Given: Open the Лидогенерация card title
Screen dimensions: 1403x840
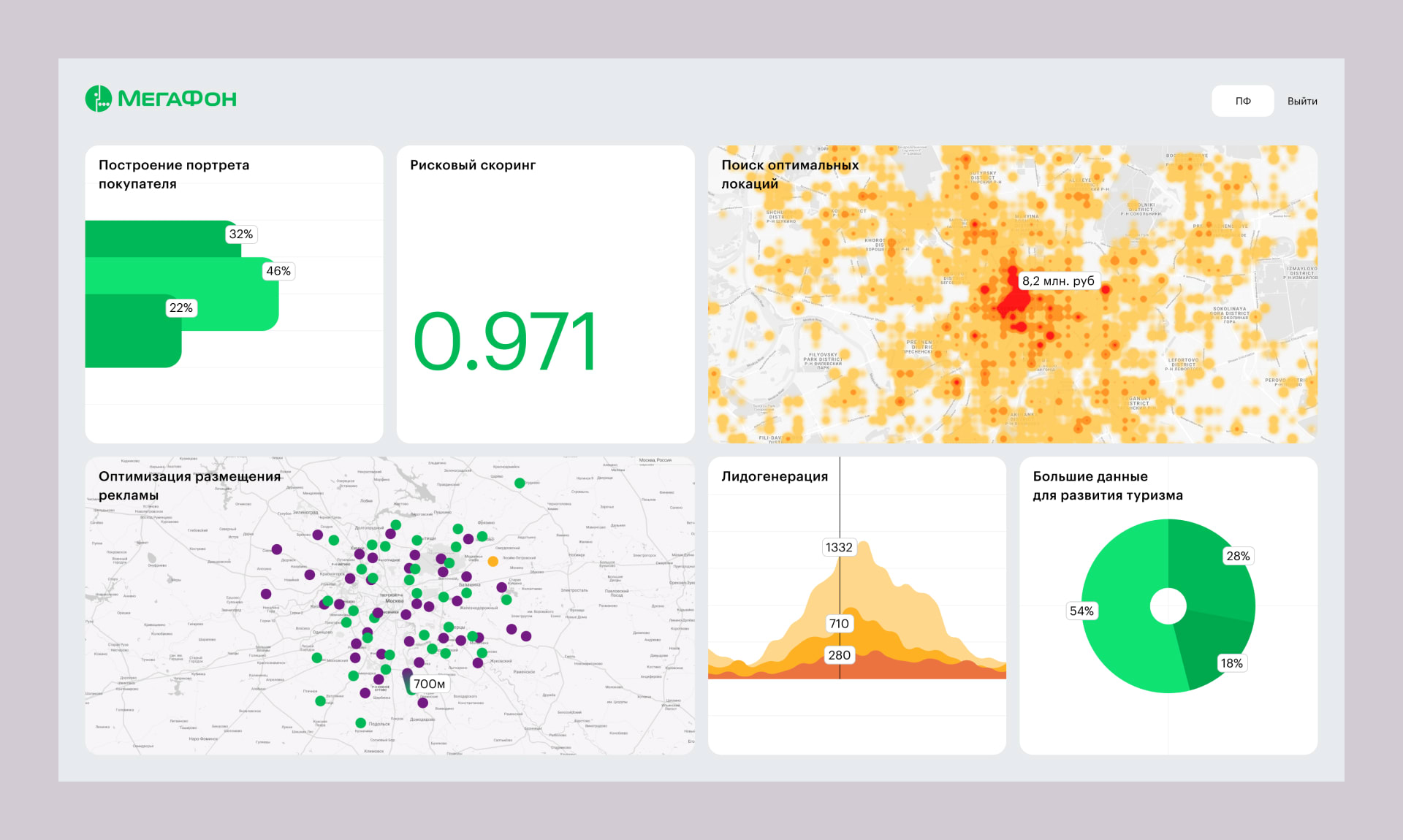Looking at the screenshot, I should tap(775, 476).
